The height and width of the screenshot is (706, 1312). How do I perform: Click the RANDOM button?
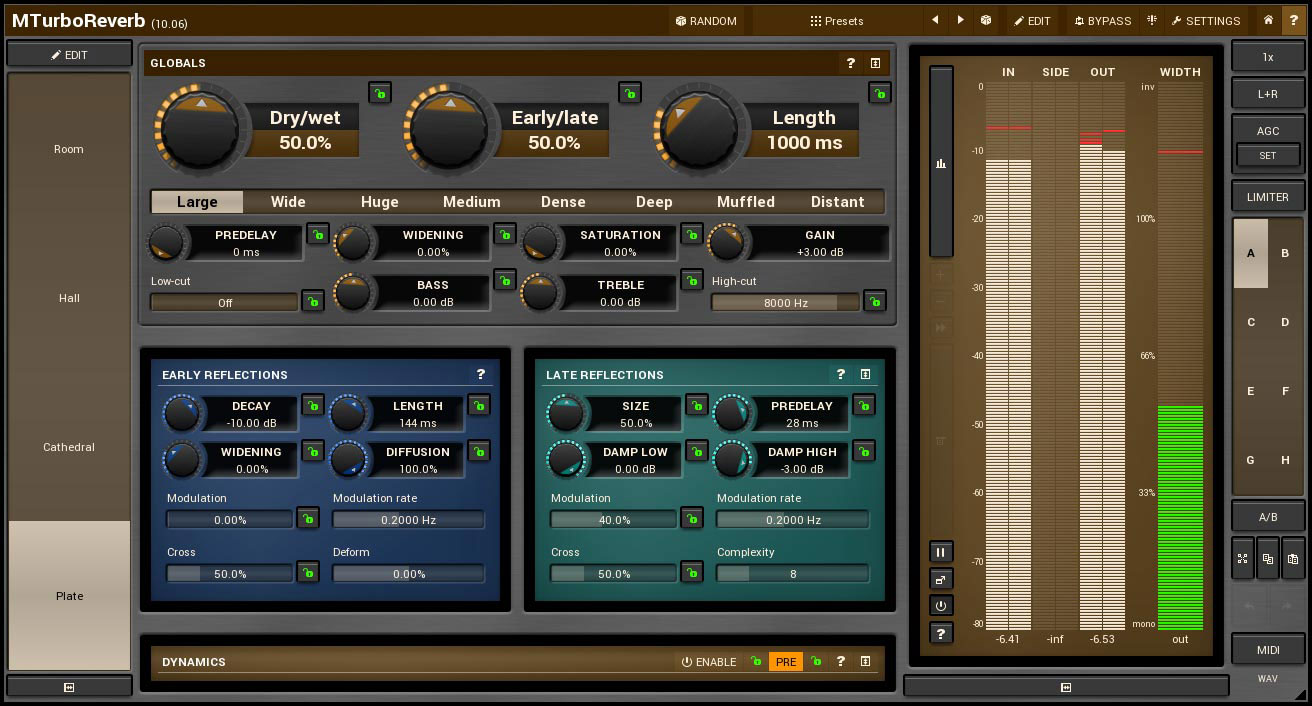[706, 20]
